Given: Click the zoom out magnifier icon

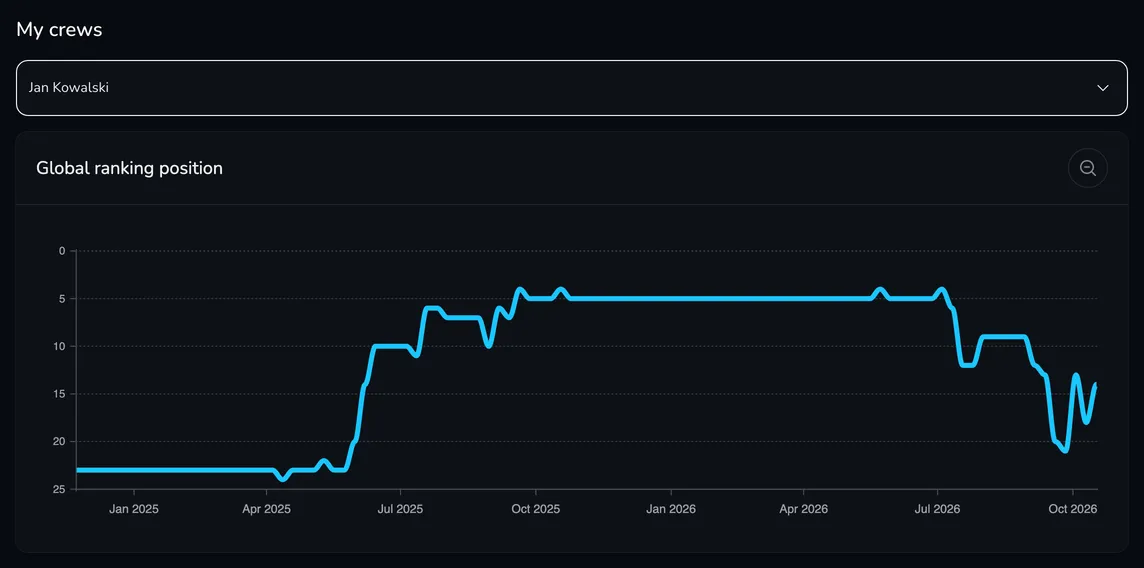Looking at the screenshot, I should (x=1087, y=168).
